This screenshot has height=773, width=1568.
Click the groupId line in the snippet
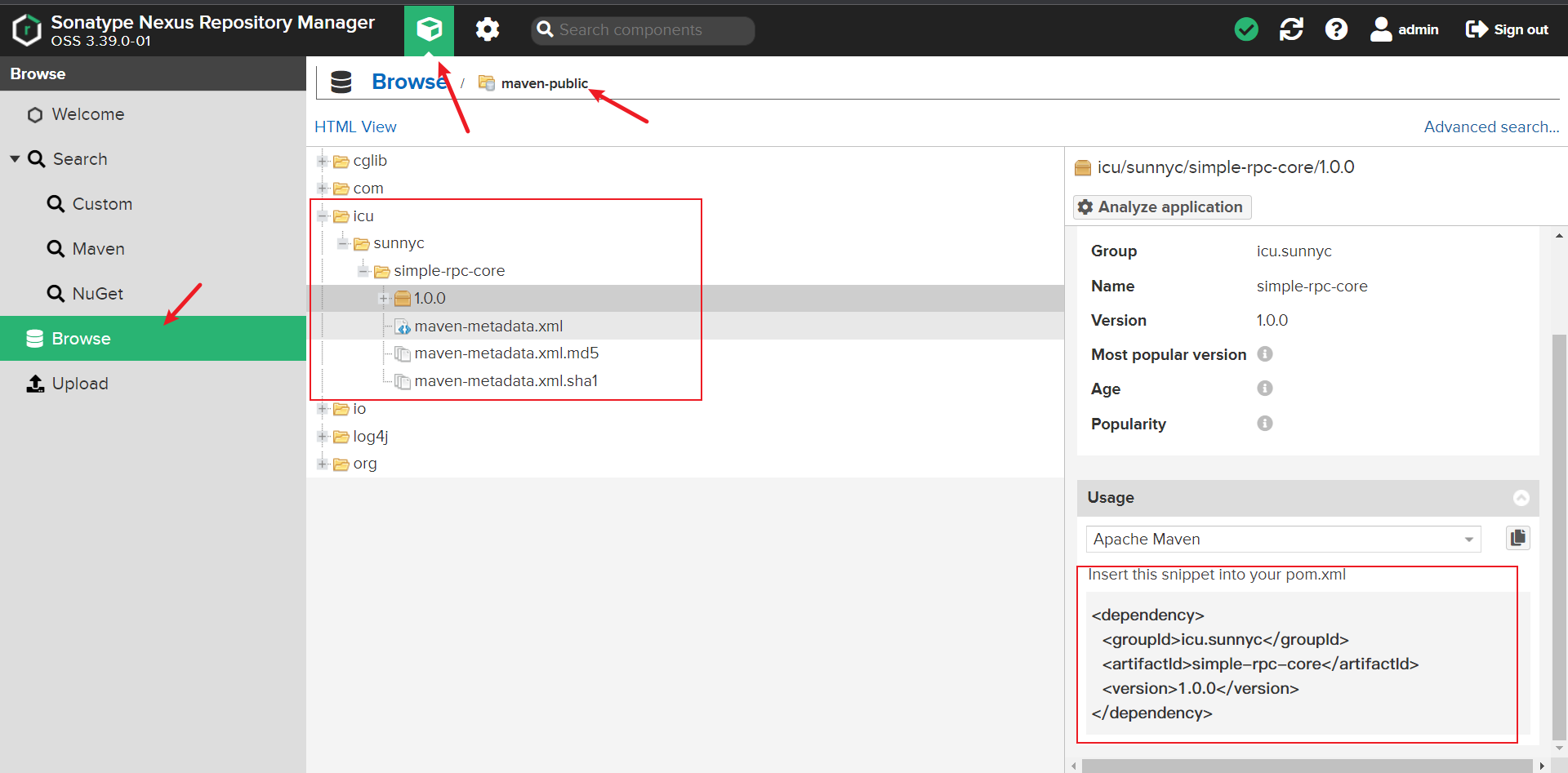[x=1225, y=640]
